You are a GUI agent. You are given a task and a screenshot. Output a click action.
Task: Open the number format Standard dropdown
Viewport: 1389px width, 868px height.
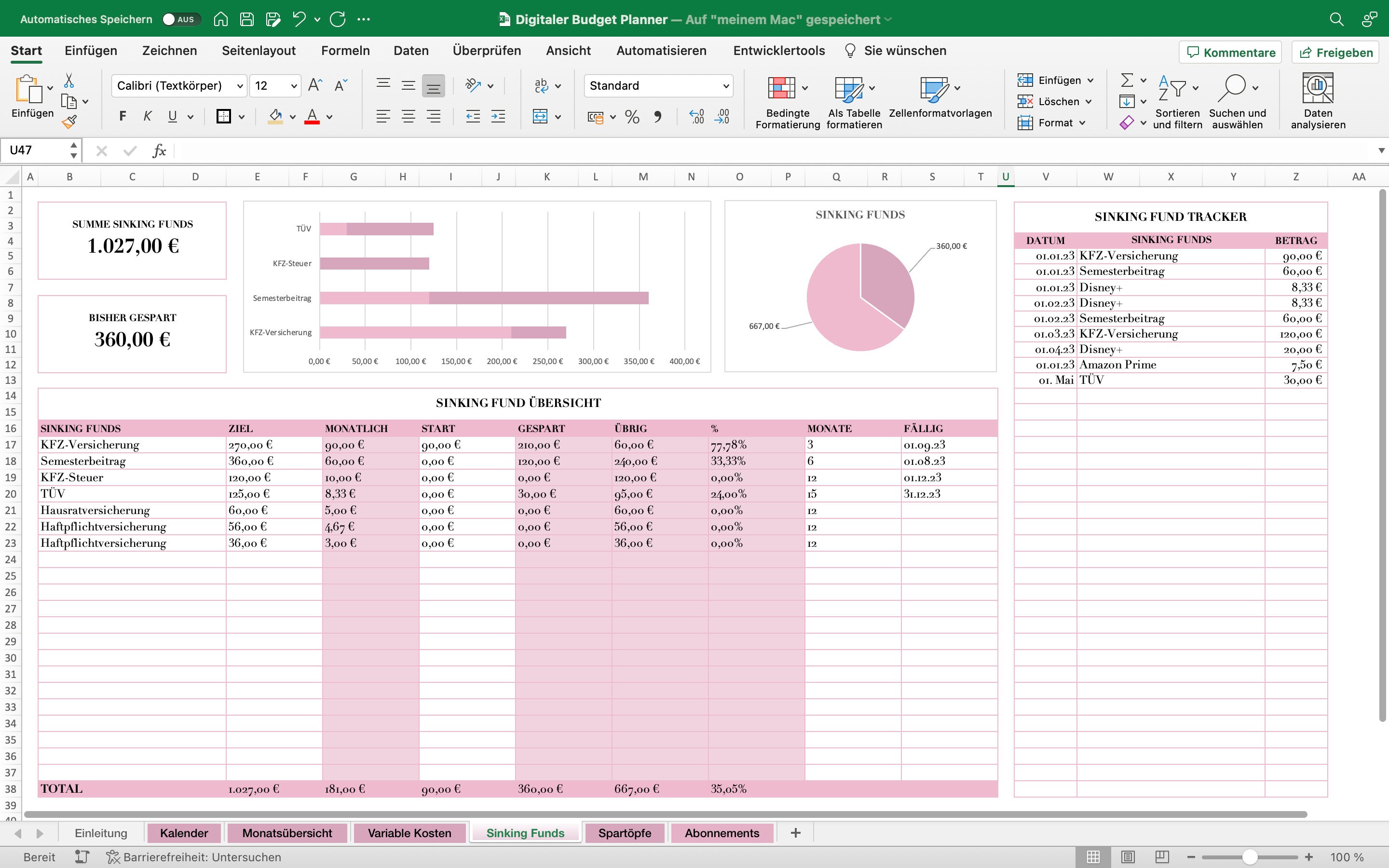[x=726, y=86]
